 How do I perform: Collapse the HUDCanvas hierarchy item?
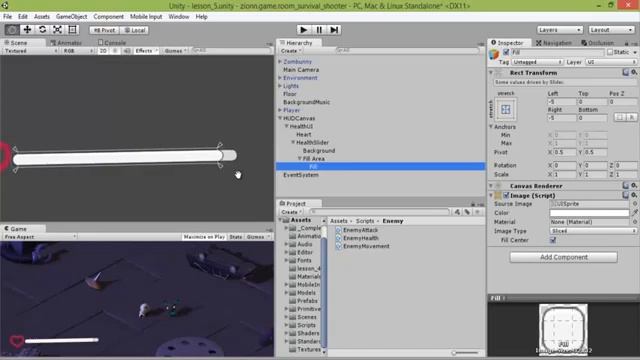click(x=280, y=118)
